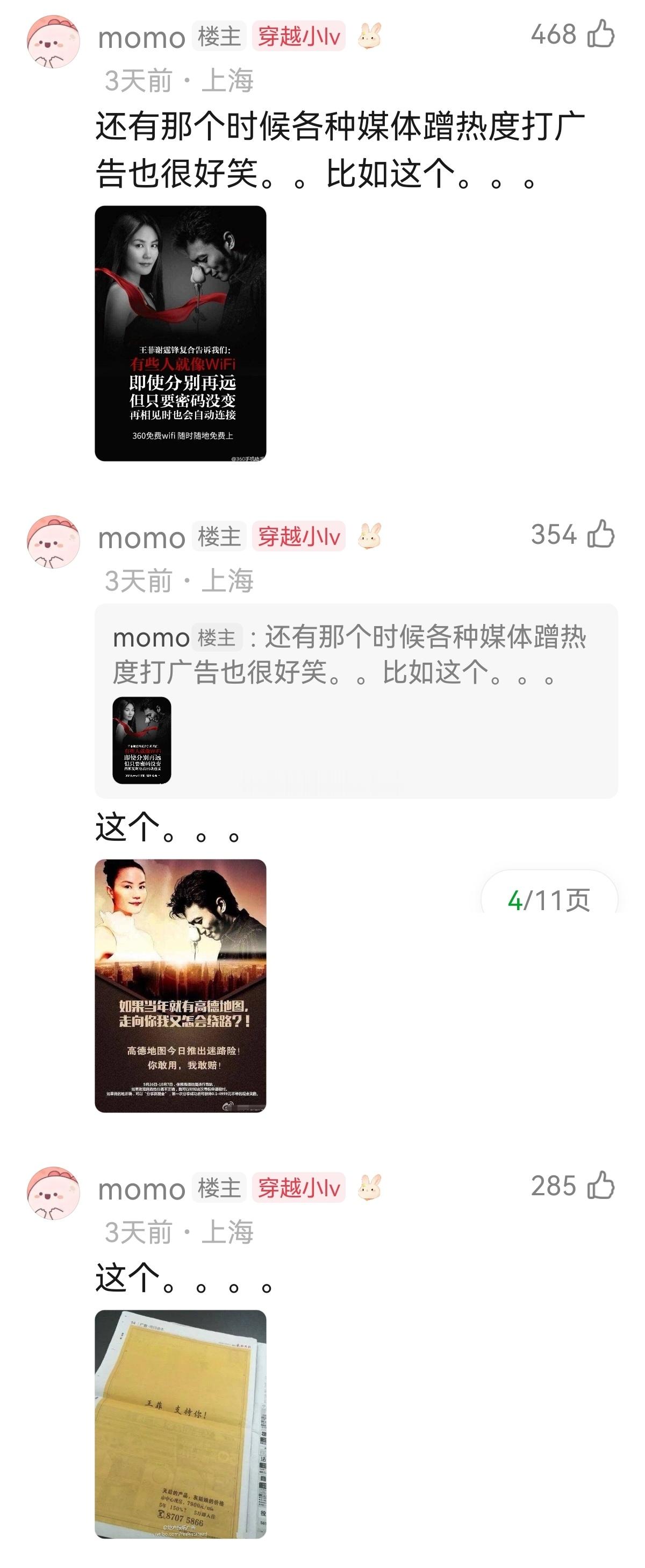Viewport: 645px width, 1568px height.
Task: Tap the 穿越小lv badge on third comment
Action: coord(299,1188)
